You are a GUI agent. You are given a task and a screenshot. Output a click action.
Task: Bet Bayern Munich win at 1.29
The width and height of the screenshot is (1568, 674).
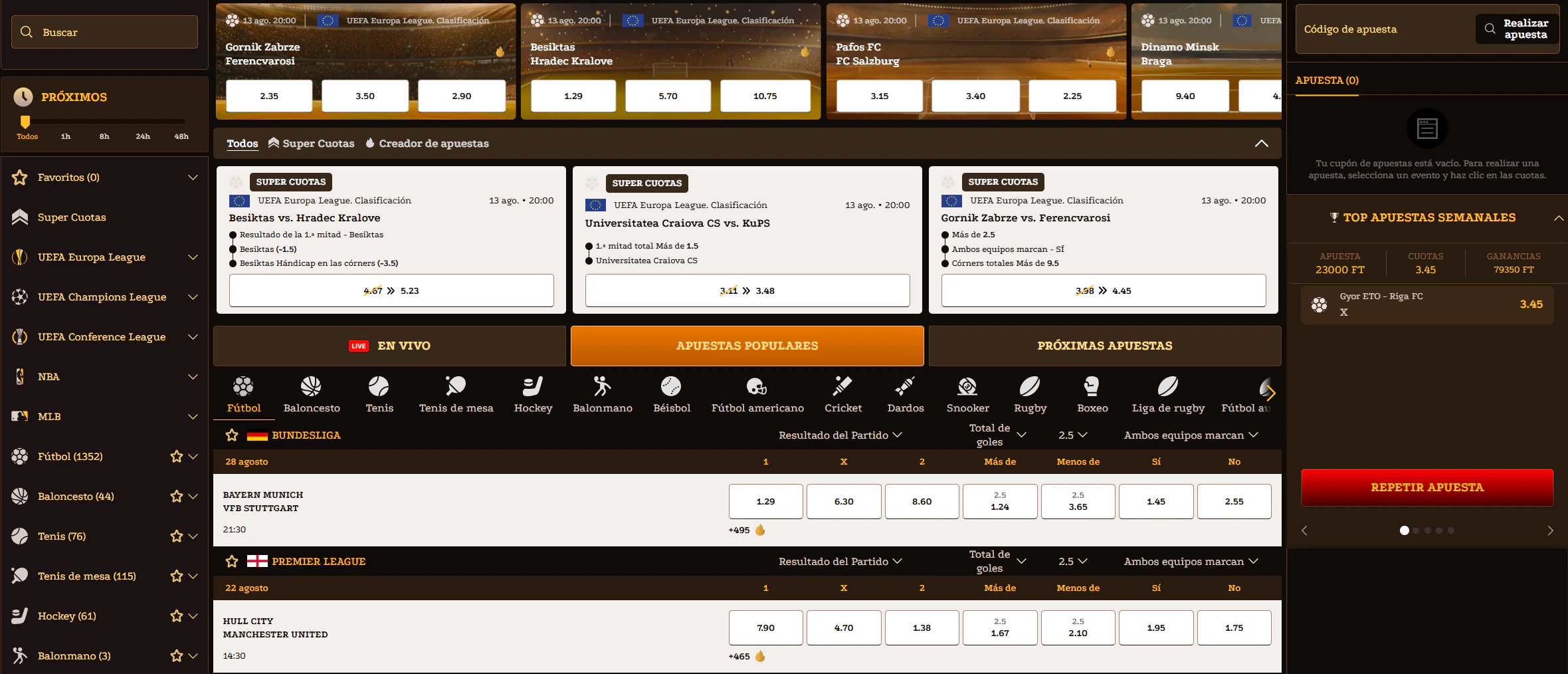coord(765,501)
